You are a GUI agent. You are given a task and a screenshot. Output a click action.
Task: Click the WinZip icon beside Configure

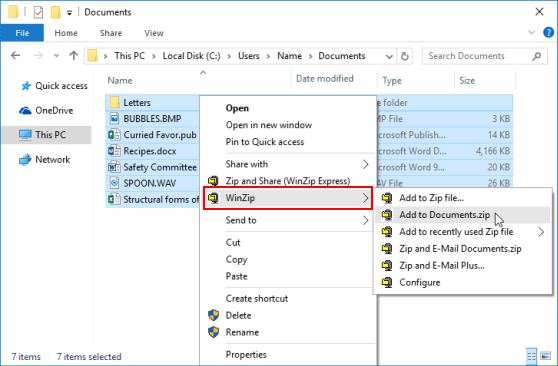(387, 282)
